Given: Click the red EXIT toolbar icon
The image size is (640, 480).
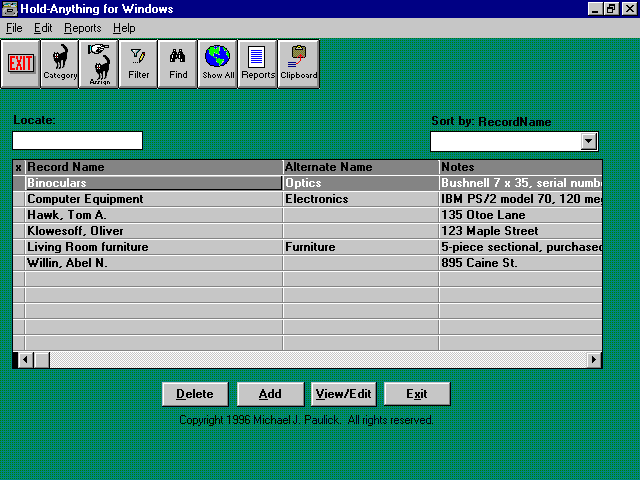Looking at the screenshot, I should pos(20,64).
